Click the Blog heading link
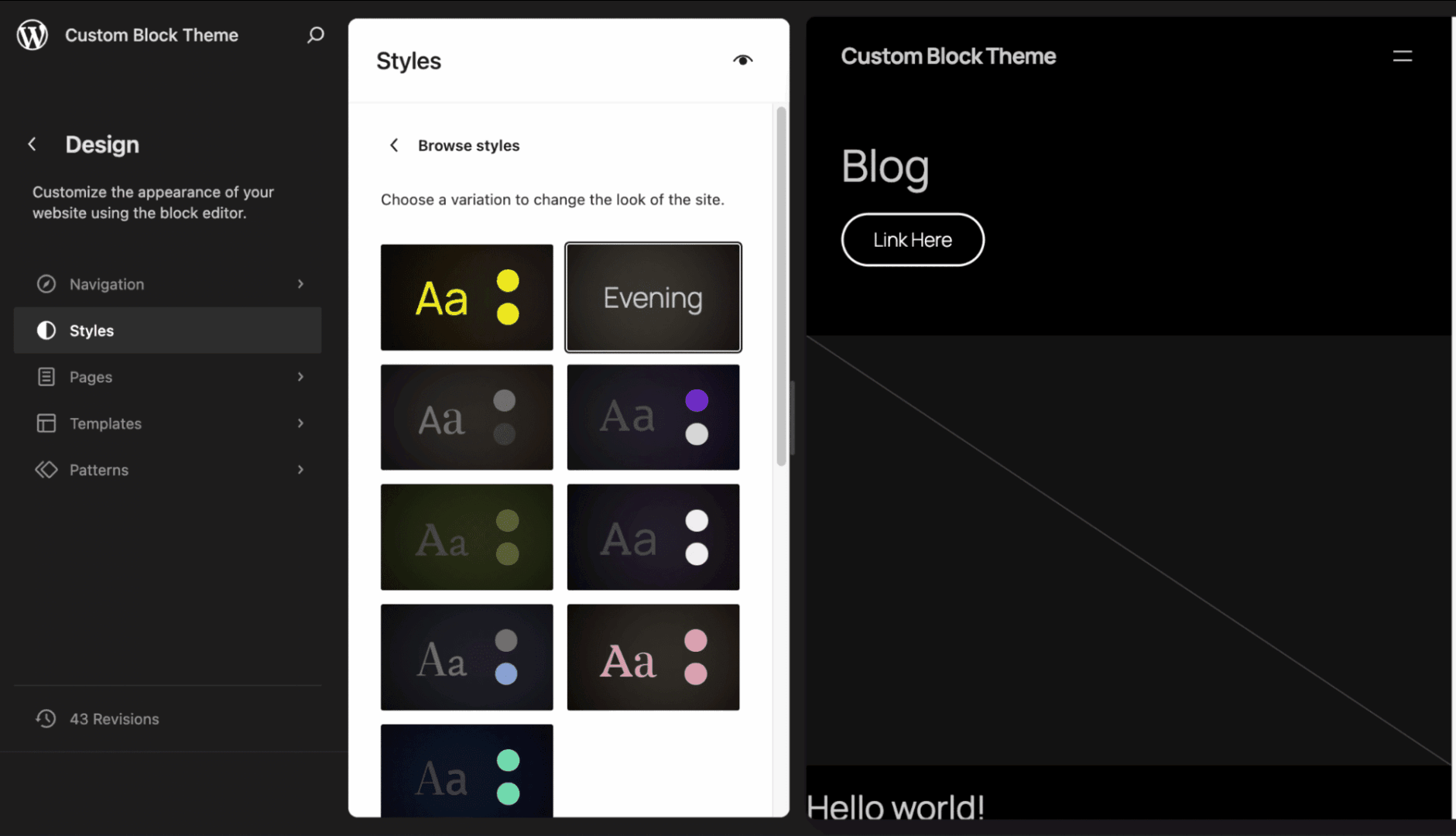 885,167
